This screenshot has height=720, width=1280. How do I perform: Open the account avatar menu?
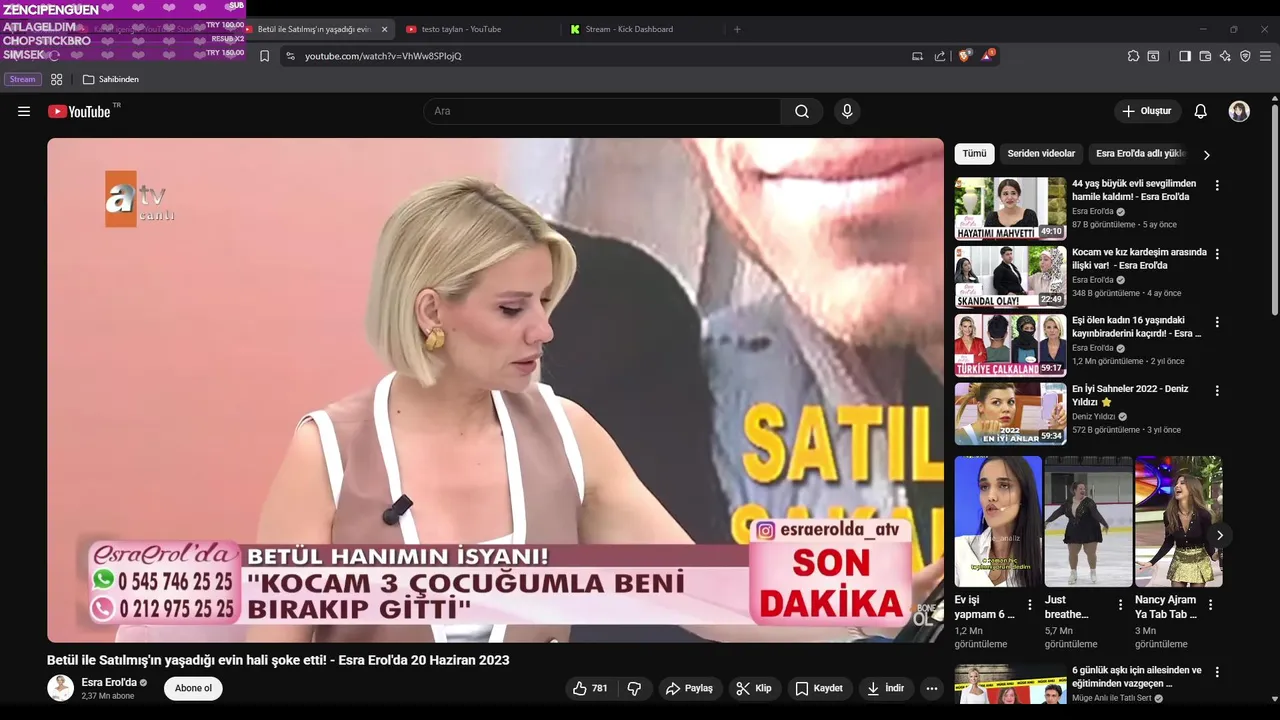tap(1239, 111)
